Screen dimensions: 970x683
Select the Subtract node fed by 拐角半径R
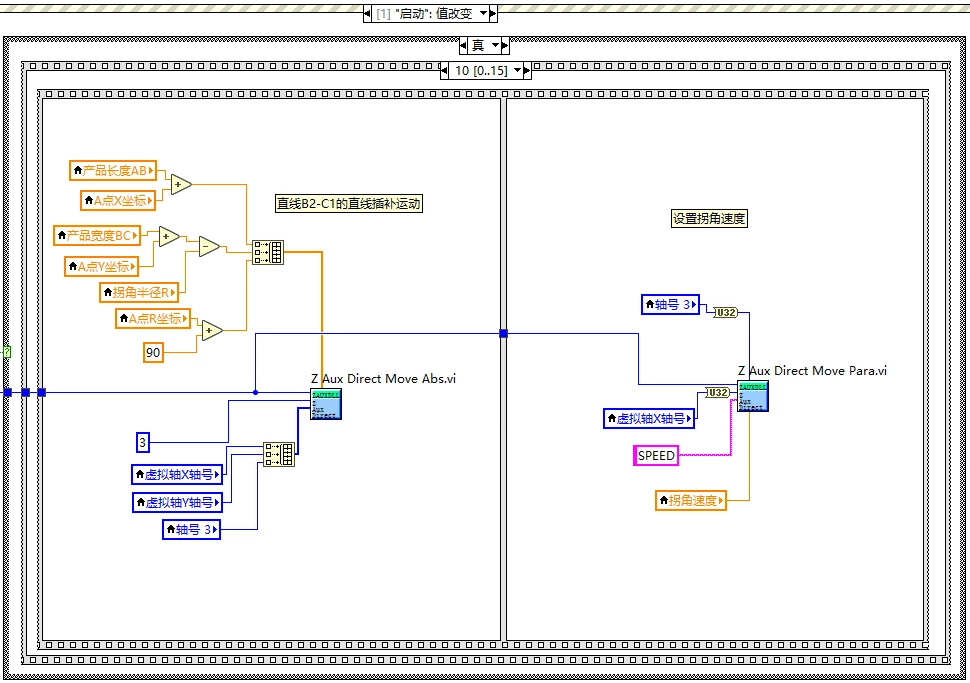(x=209, y=247)
